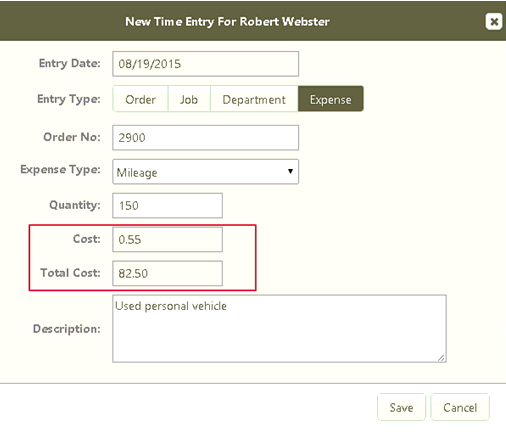Click the Order No field containing 2900
The image size is (506, 432).
click(x=205, y=138)
